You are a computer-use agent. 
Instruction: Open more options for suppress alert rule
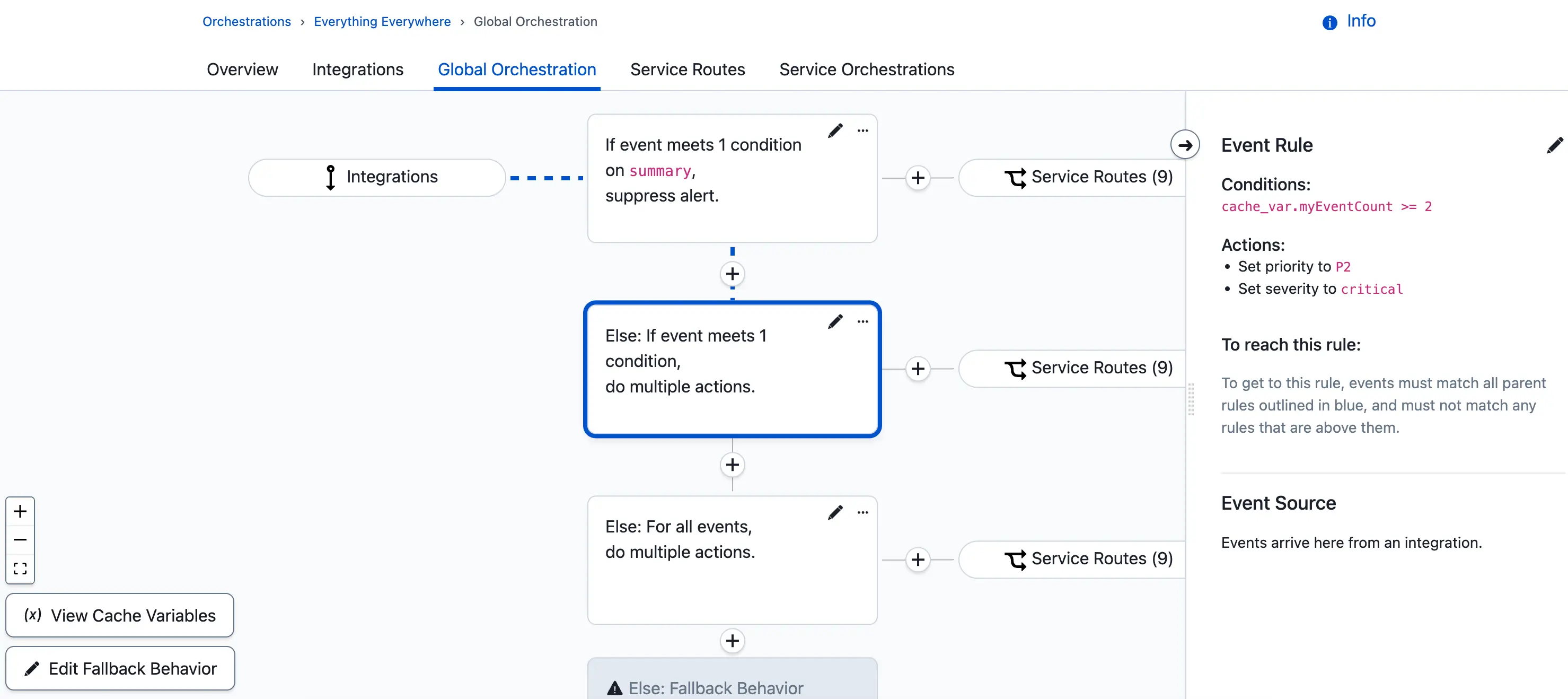tap(862, 131)
